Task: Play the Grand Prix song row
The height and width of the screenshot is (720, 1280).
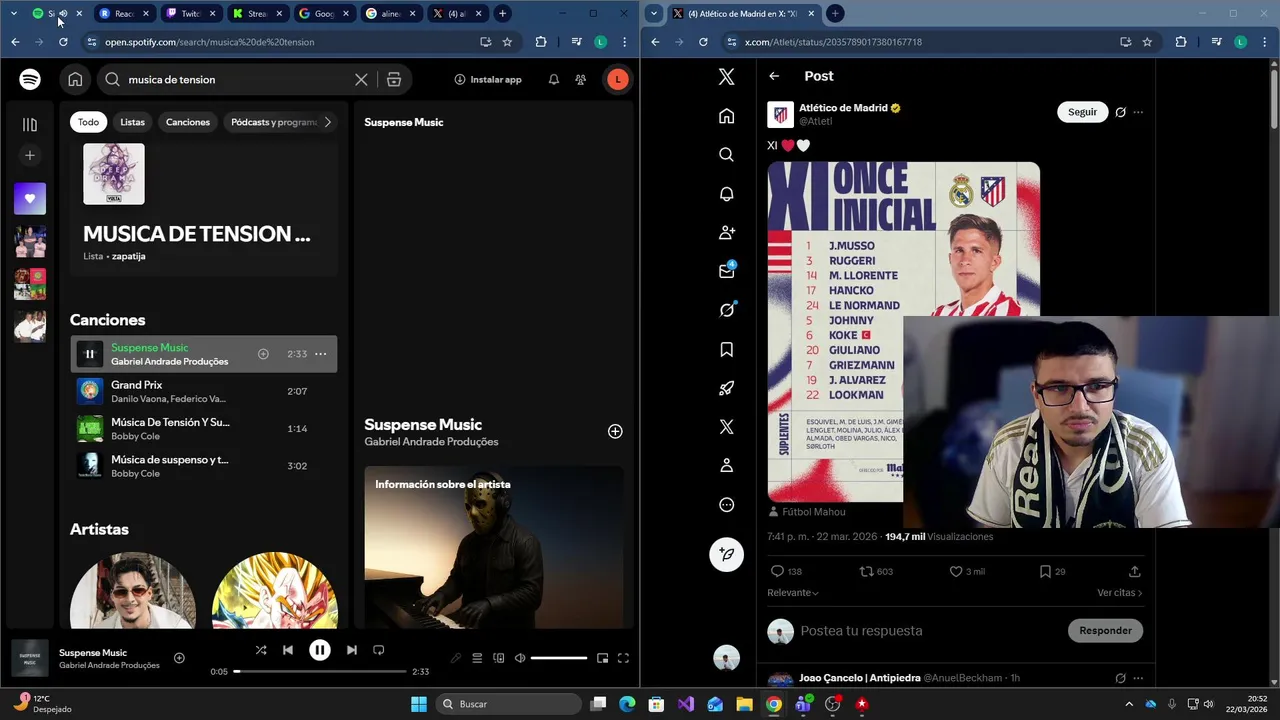Action: (204, 391)
